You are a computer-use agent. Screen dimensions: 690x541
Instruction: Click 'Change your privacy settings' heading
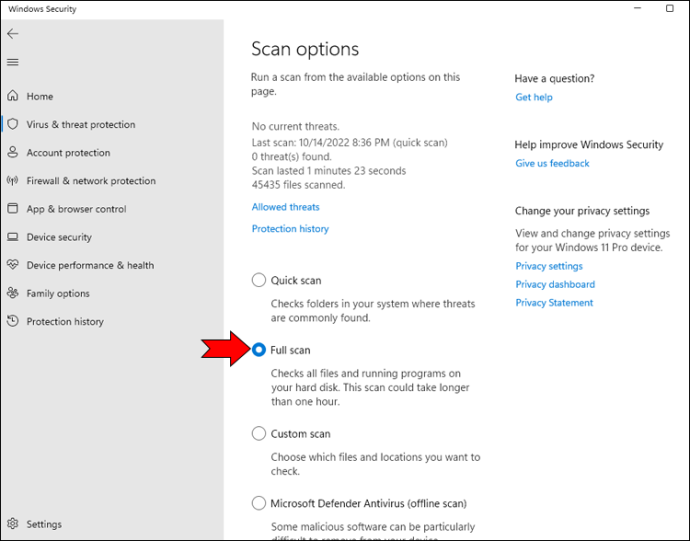tap(582, 211)
